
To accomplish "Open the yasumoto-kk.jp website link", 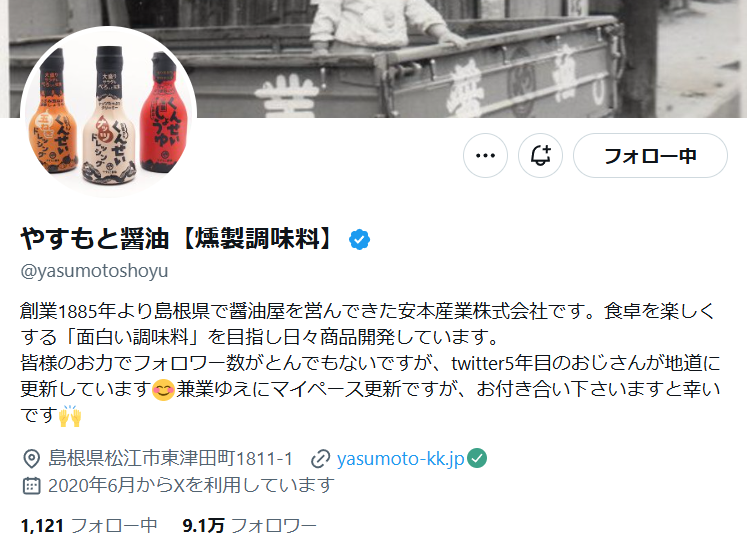I will (400, 459).
